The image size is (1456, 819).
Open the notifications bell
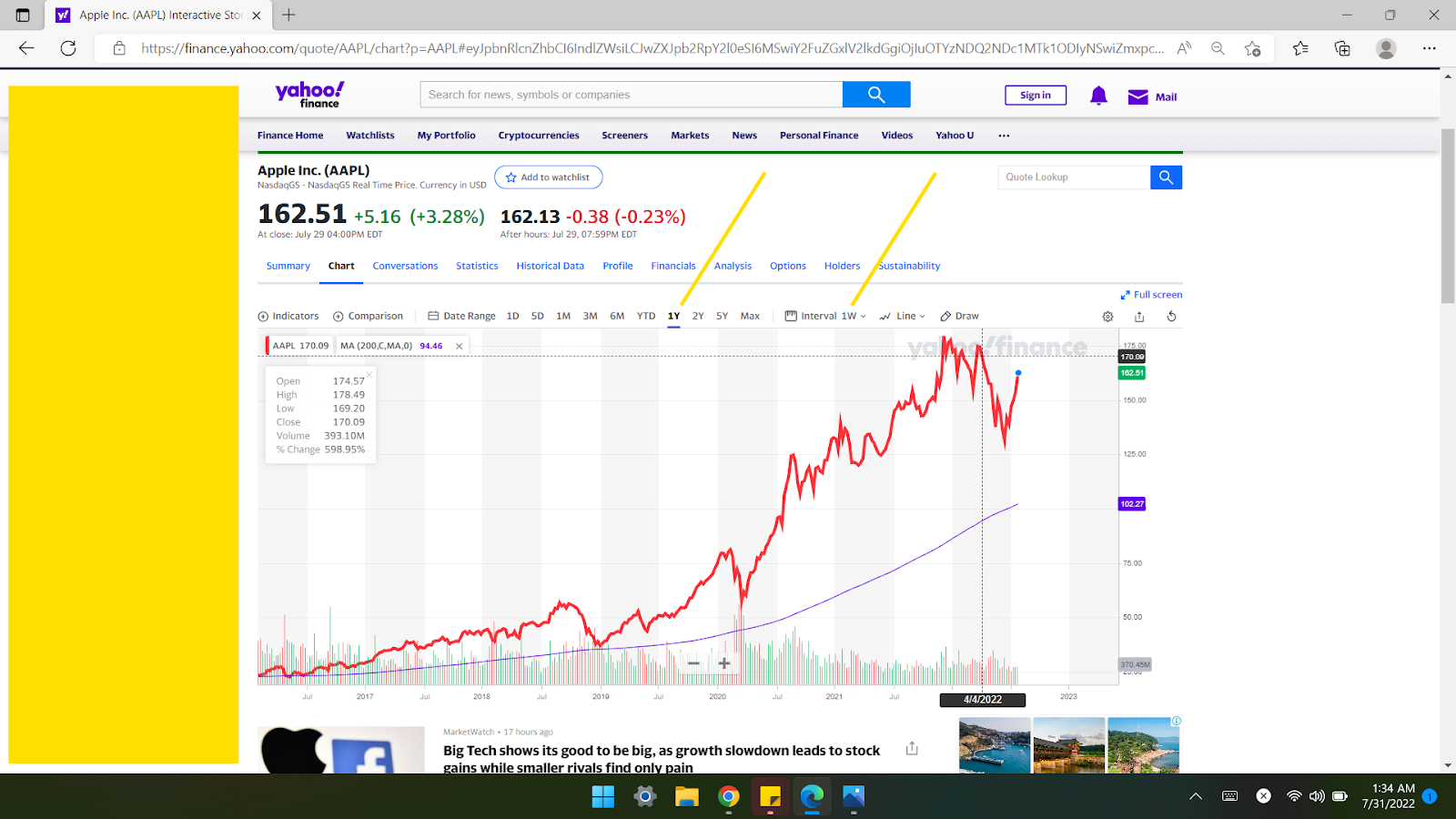(x=1098, y=96)
